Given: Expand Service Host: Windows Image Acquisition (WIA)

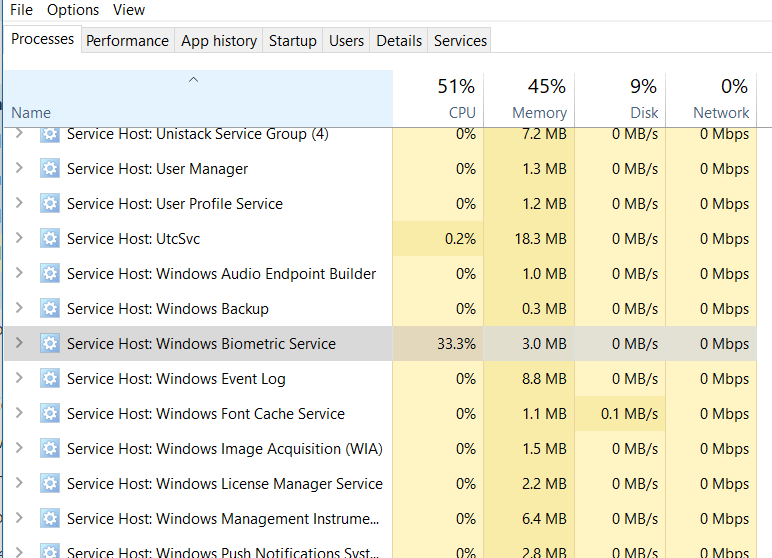Looking at the screenshot, I should point(19,449).
